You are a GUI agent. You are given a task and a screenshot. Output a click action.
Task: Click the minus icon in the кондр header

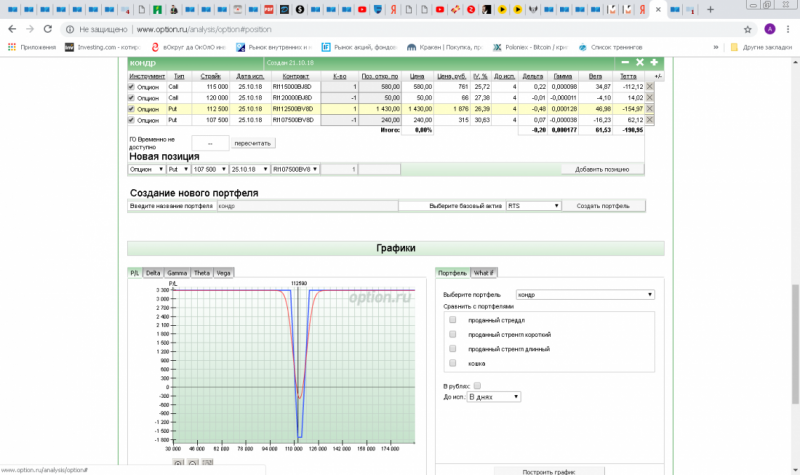coord(625,63)
